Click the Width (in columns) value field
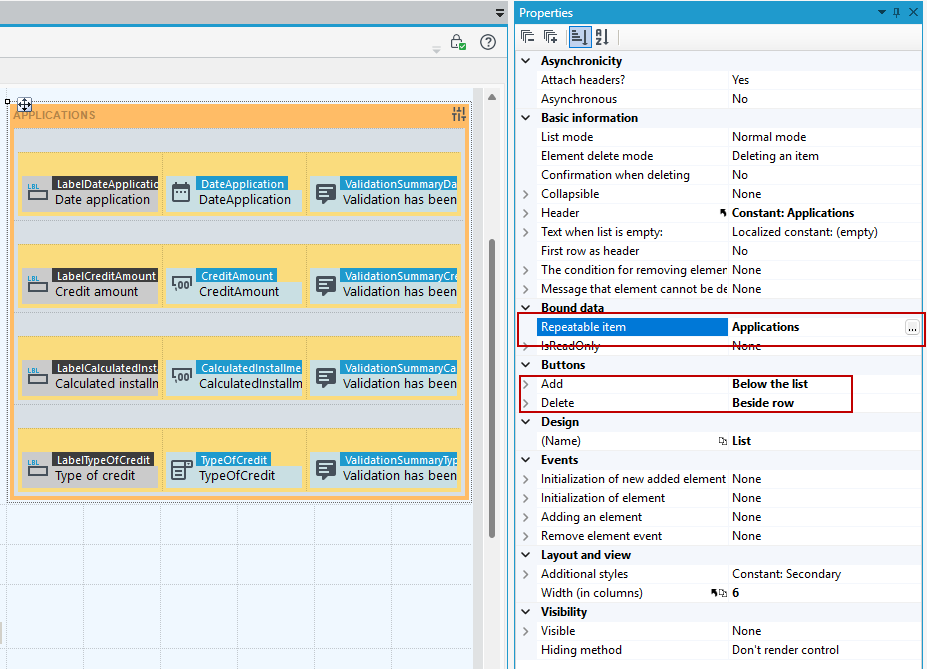The image size is (927, 669). coord(825,593)
